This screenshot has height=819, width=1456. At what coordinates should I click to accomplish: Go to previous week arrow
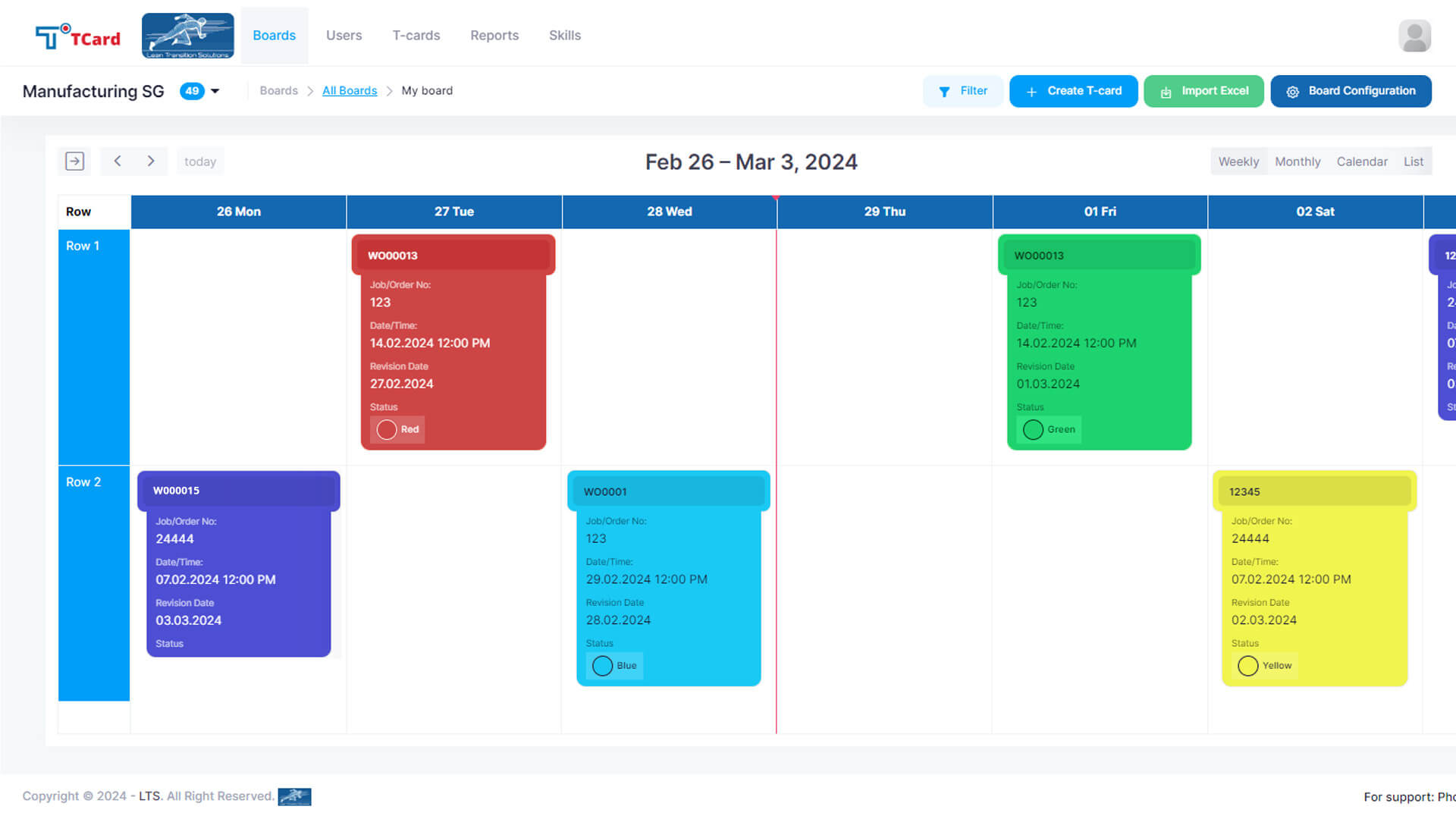coord(118,161)
